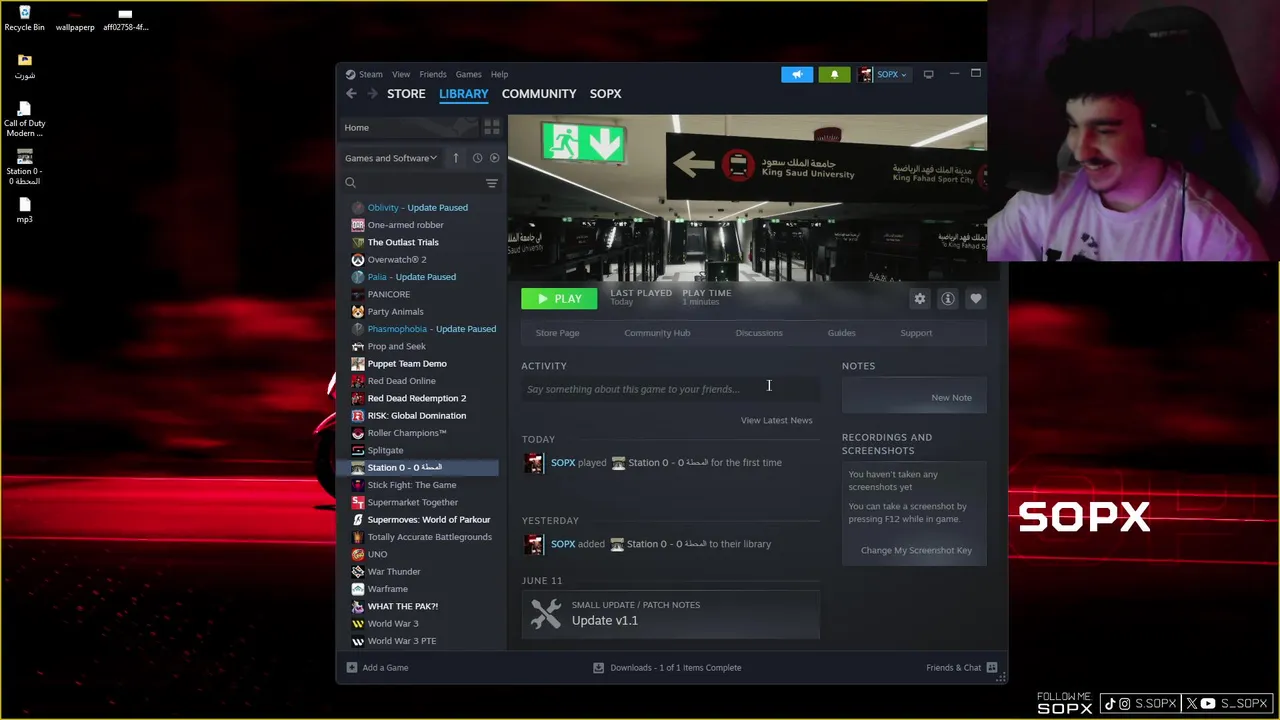Toggle ready-to-play filter icon
The image size is (1280, 720).
click(x=494, y=158)
